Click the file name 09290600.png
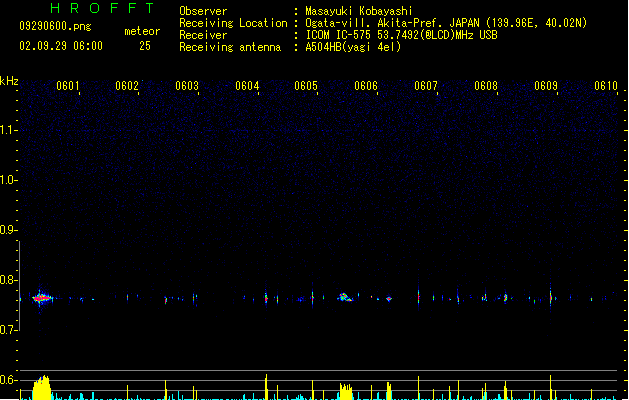629x400 pixels. [55, 26]
